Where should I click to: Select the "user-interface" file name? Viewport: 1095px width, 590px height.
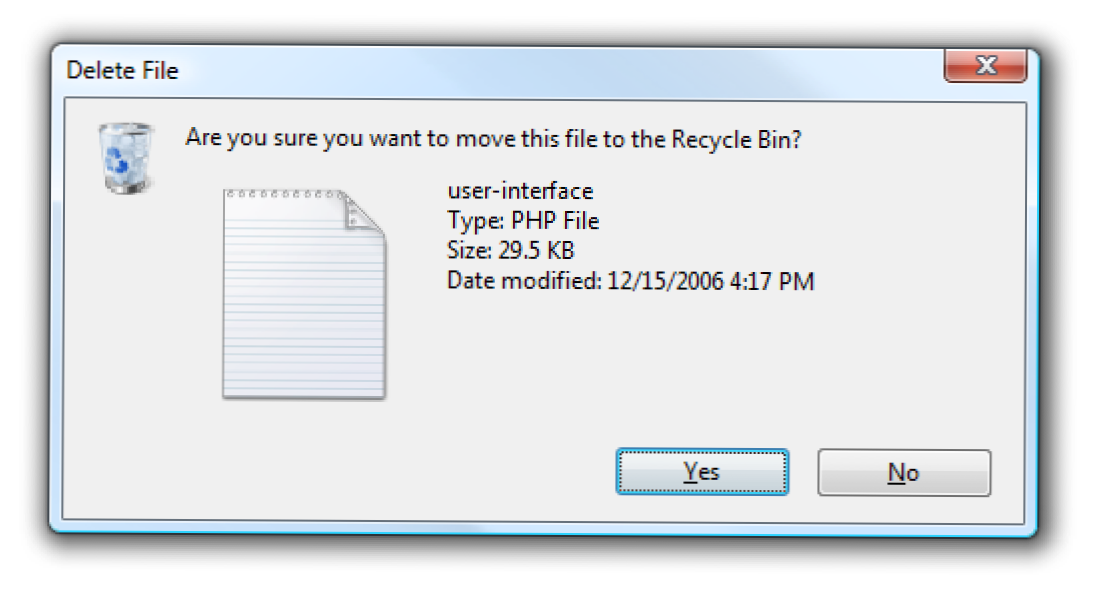(519, 192)
